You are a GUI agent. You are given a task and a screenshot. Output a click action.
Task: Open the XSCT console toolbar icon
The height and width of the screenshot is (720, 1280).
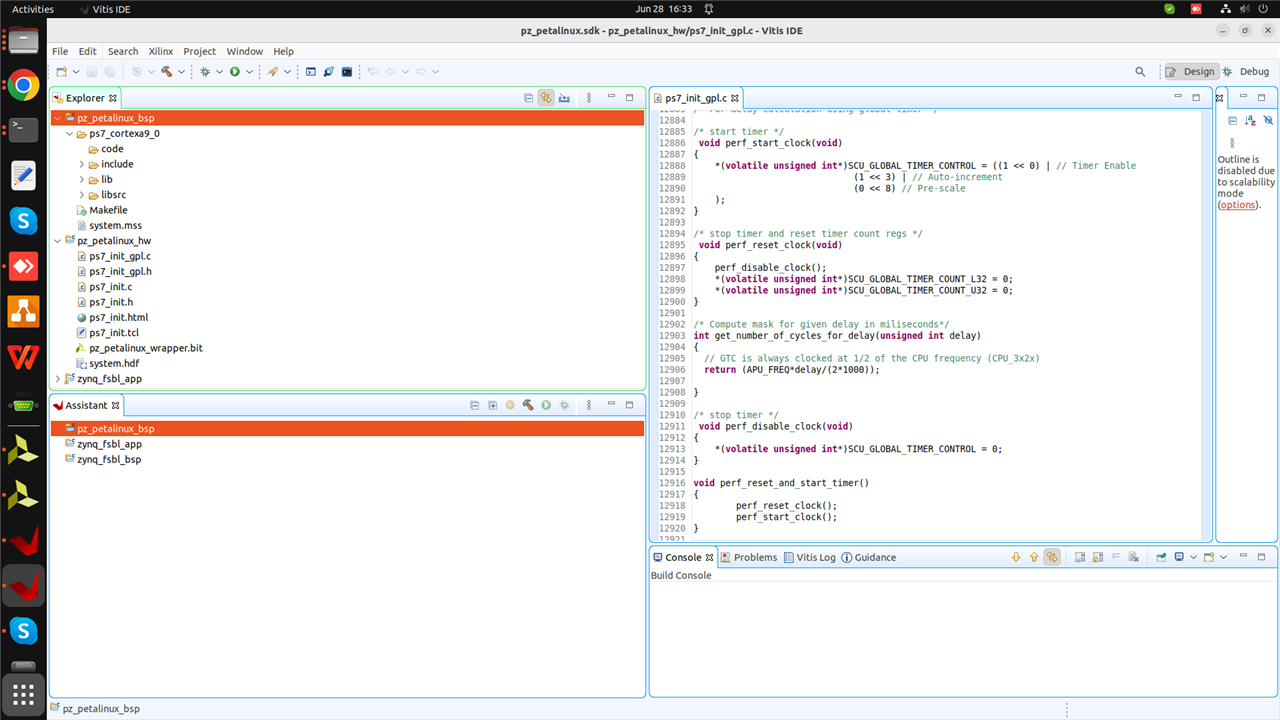click(x=311, y=72)
